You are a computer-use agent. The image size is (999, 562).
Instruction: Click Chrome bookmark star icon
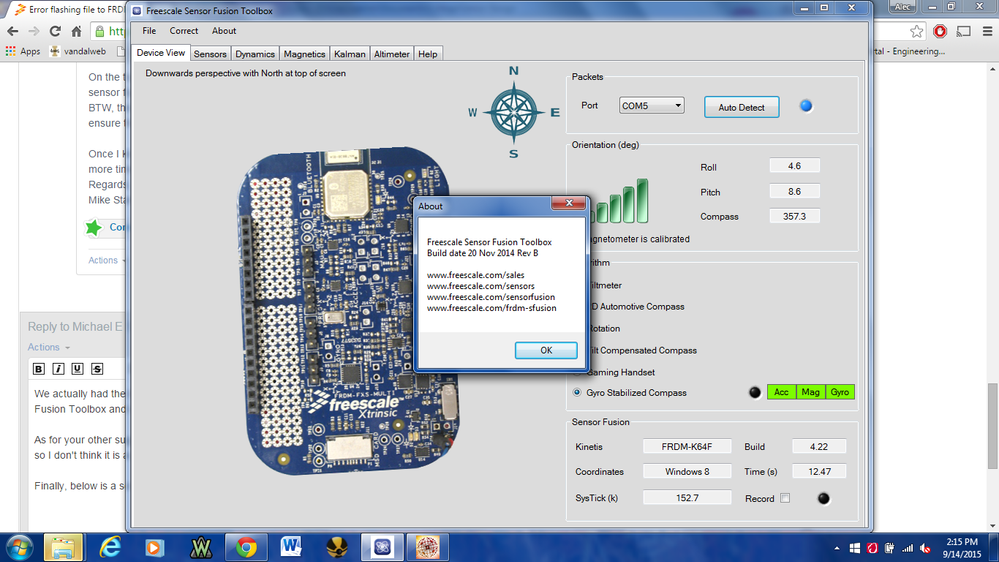pyautogui.click(x=916, y=31)
